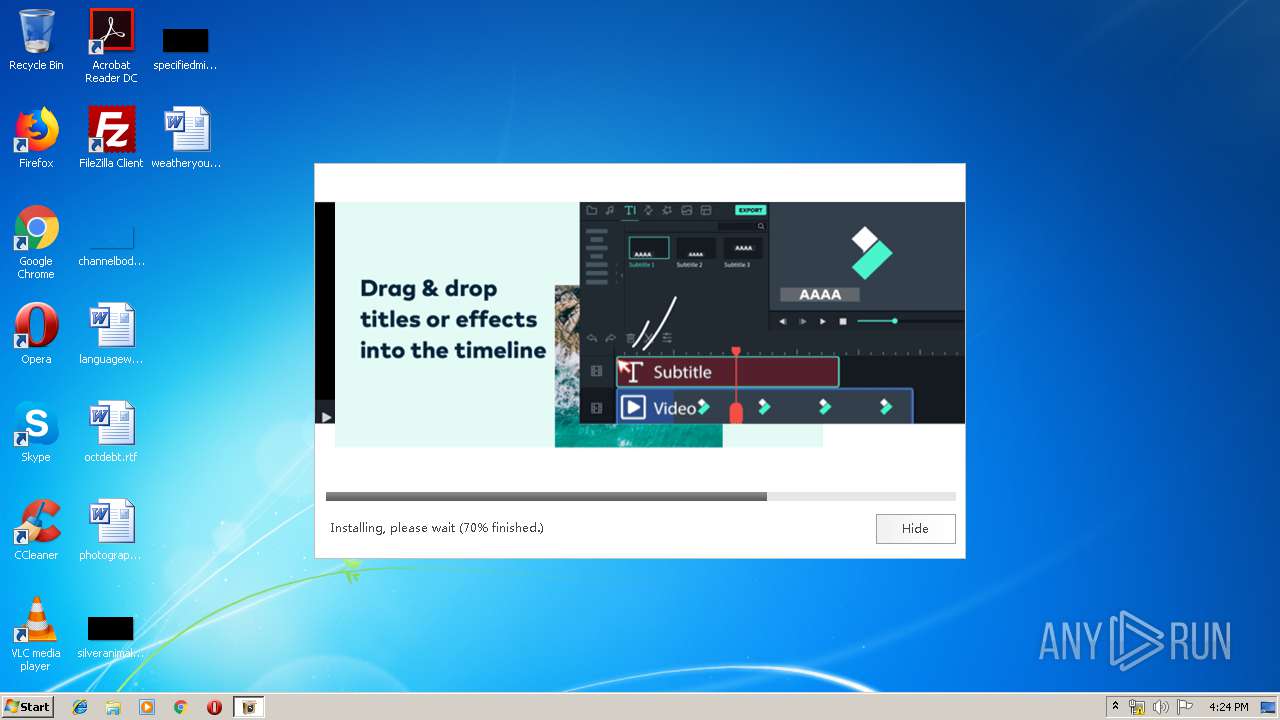Launch Firefox from desktop
The image size is (1280, 720).
tap(36, 138)
